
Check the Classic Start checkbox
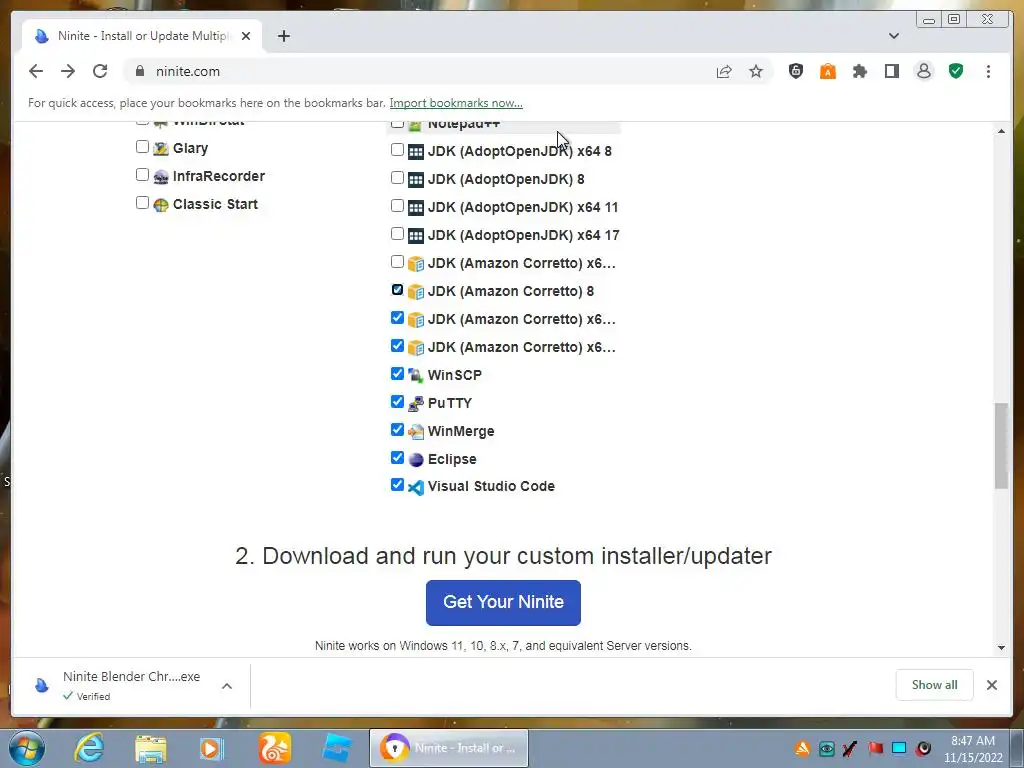point(142,203)
